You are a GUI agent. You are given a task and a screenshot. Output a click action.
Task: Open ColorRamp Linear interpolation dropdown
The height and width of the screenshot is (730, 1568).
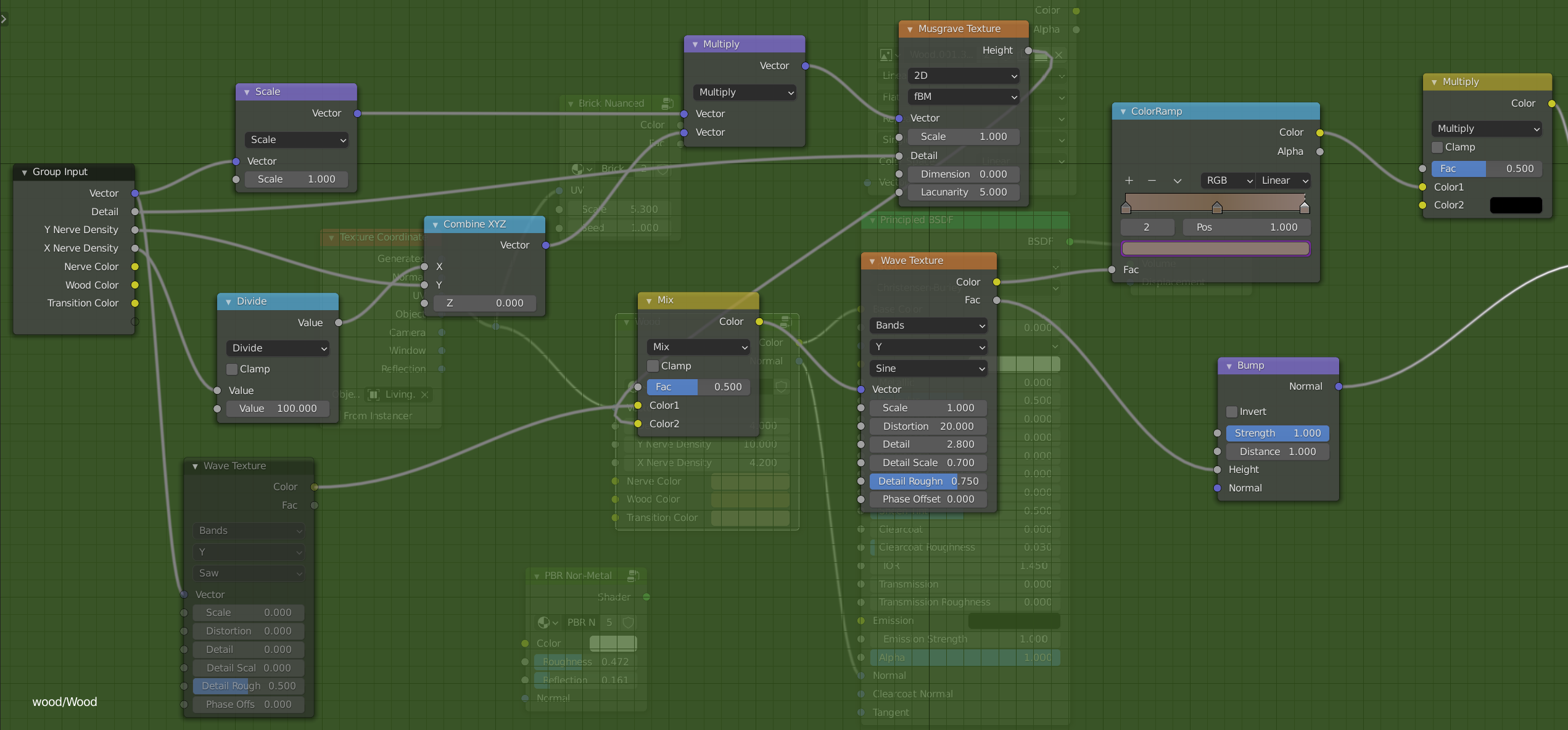click(1284, 181)
